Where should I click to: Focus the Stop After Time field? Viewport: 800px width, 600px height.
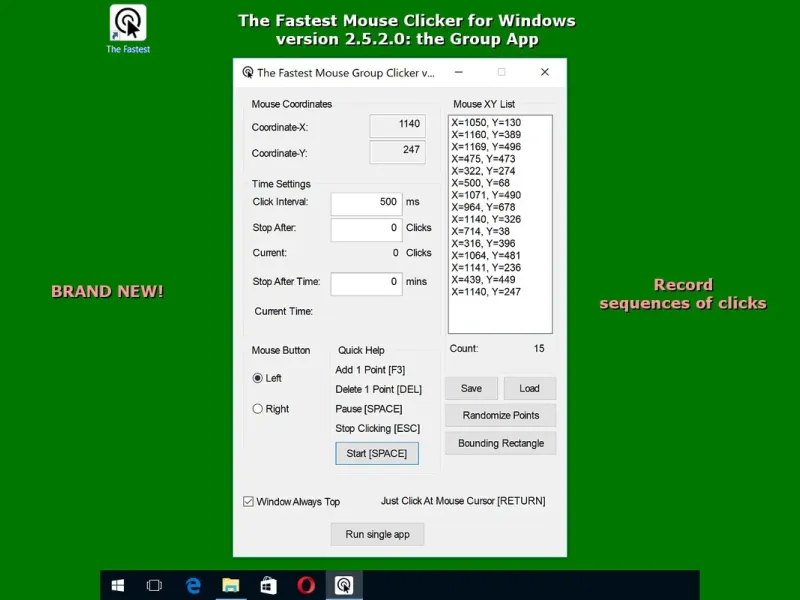click(366, 283)
